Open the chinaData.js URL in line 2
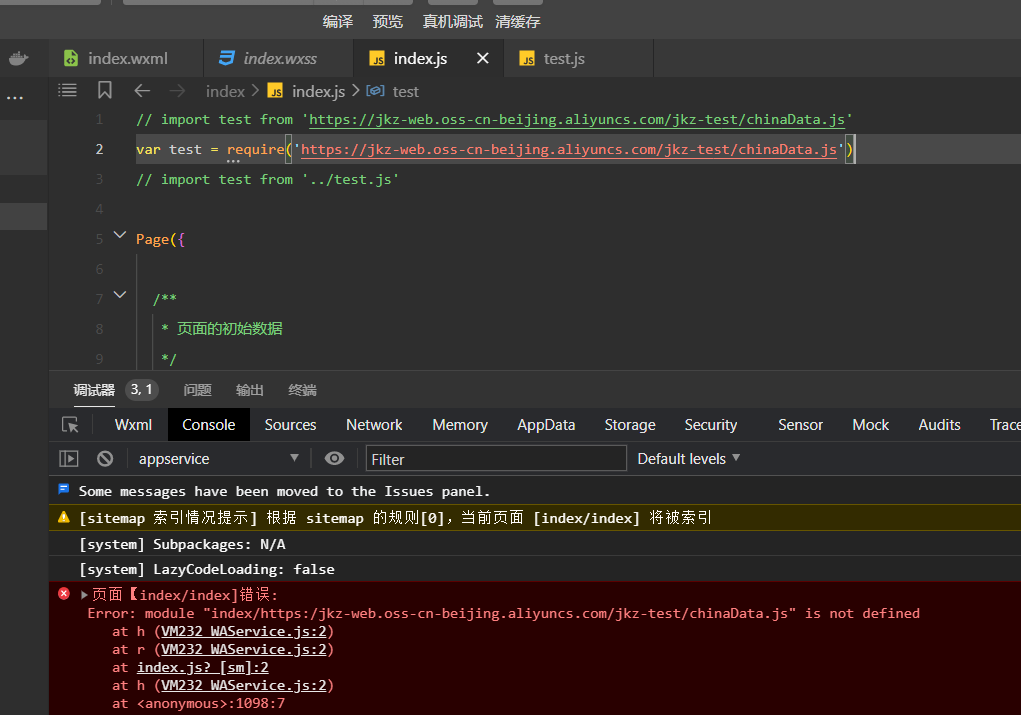 point(568,149)
